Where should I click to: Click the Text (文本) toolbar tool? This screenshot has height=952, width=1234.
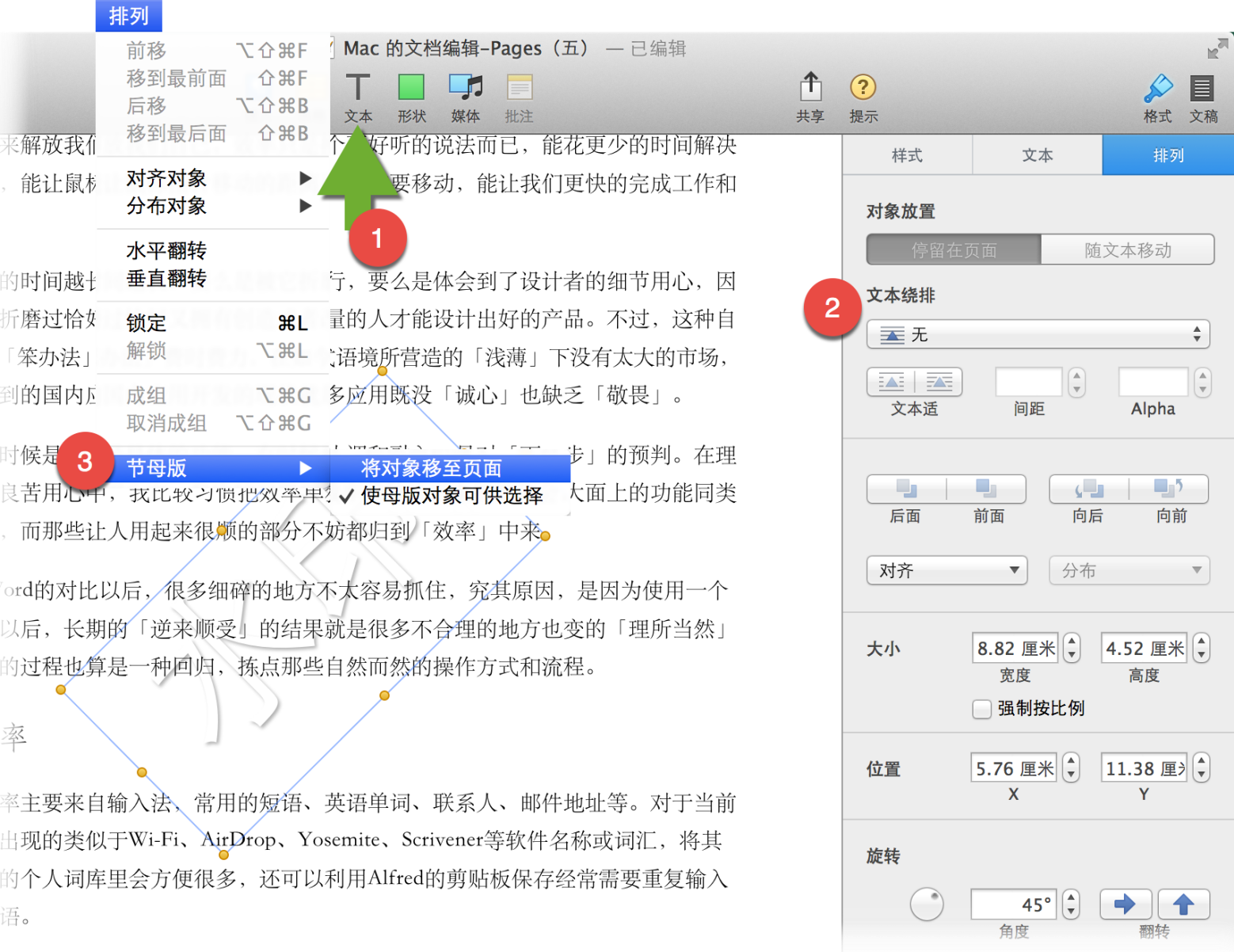tap(358, 97)
